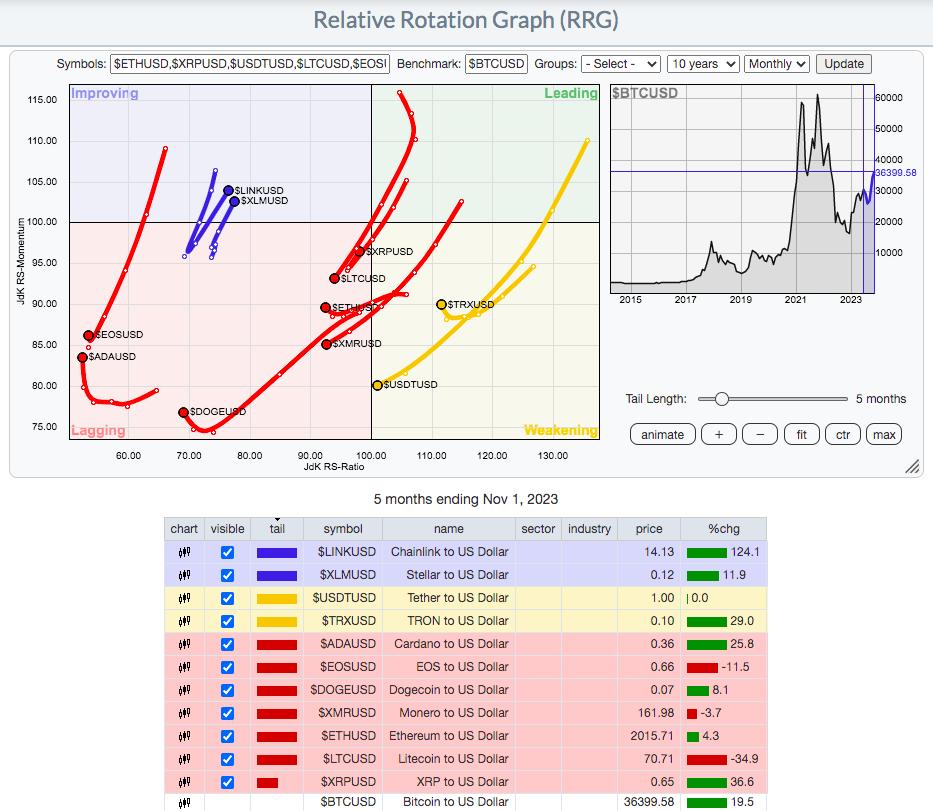Uncheck visibility for $XLMUSD
This screenshot has height=811, width=933.
(227, 575)
